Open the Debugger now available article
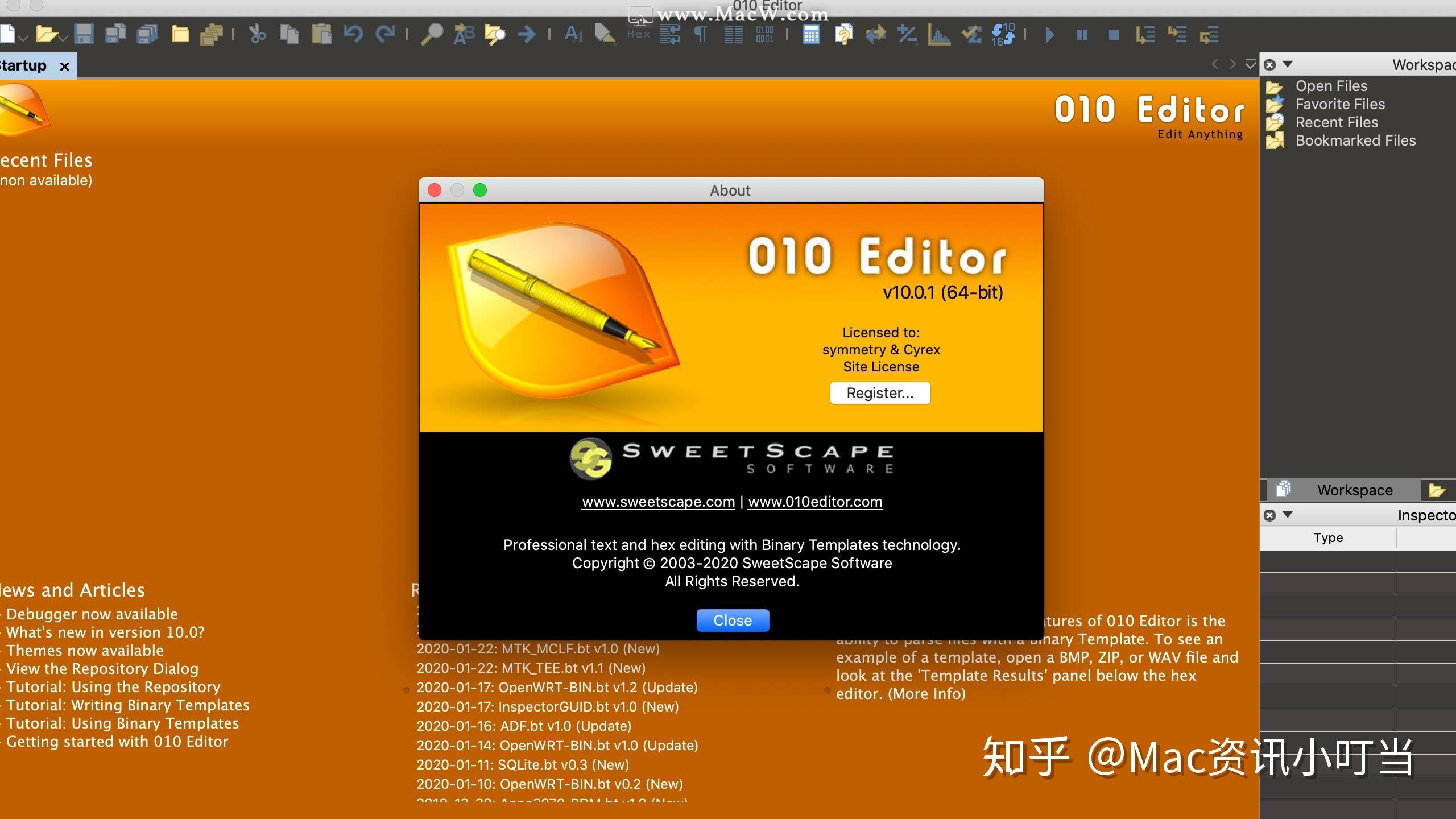1456x819 pixels. point(92,614)
